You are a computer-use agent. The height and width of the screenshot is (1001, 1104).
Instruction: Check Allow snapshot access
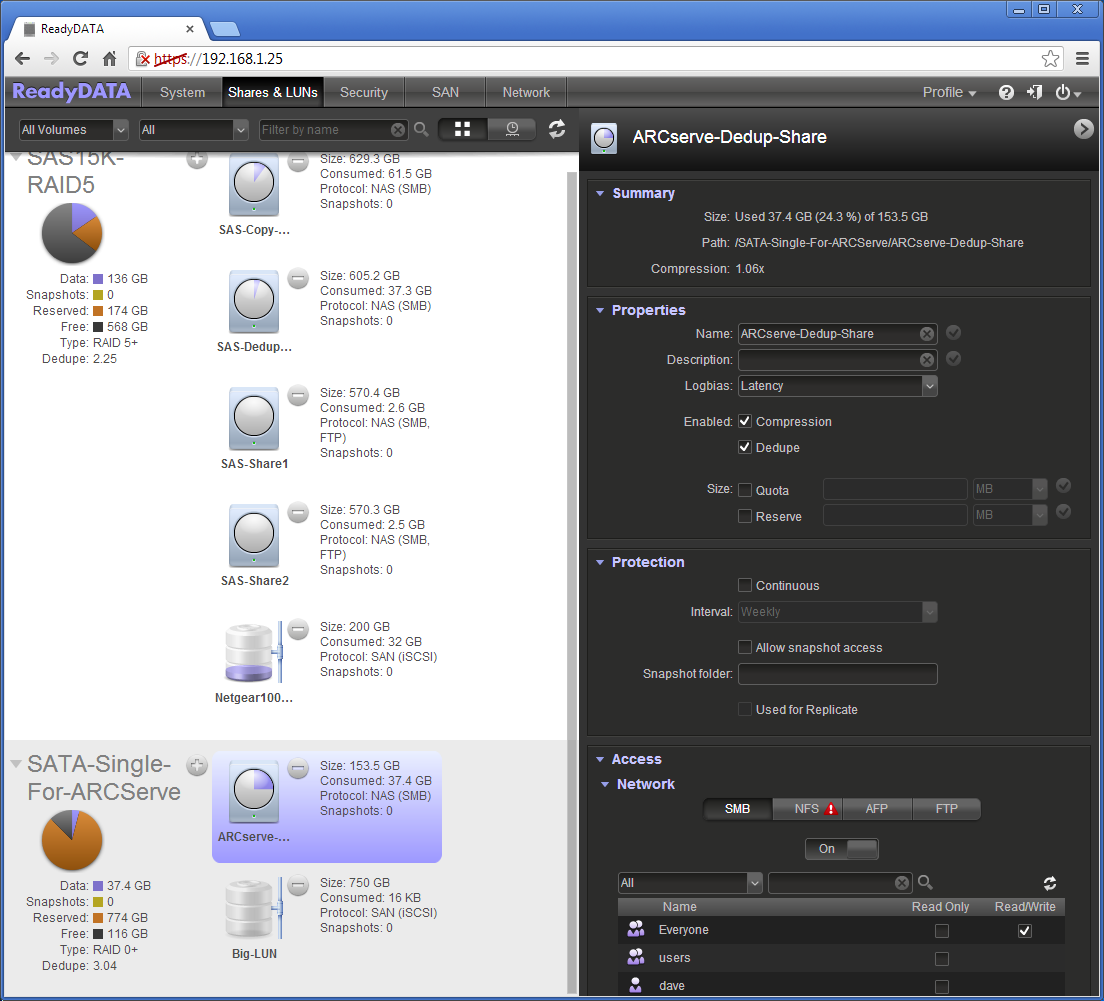tap(744, 647)
